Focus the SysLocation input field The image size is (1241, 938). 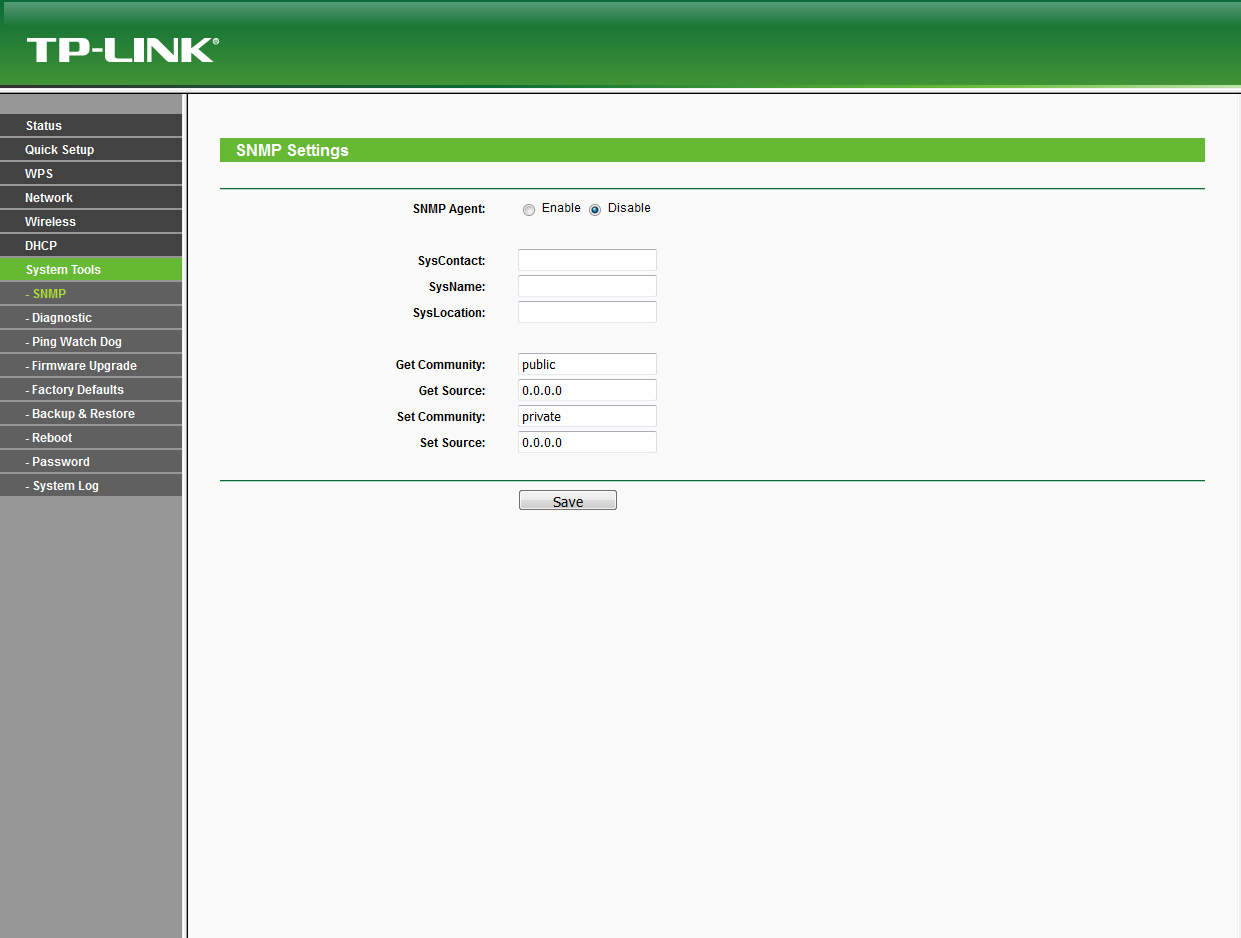[587, 312]
